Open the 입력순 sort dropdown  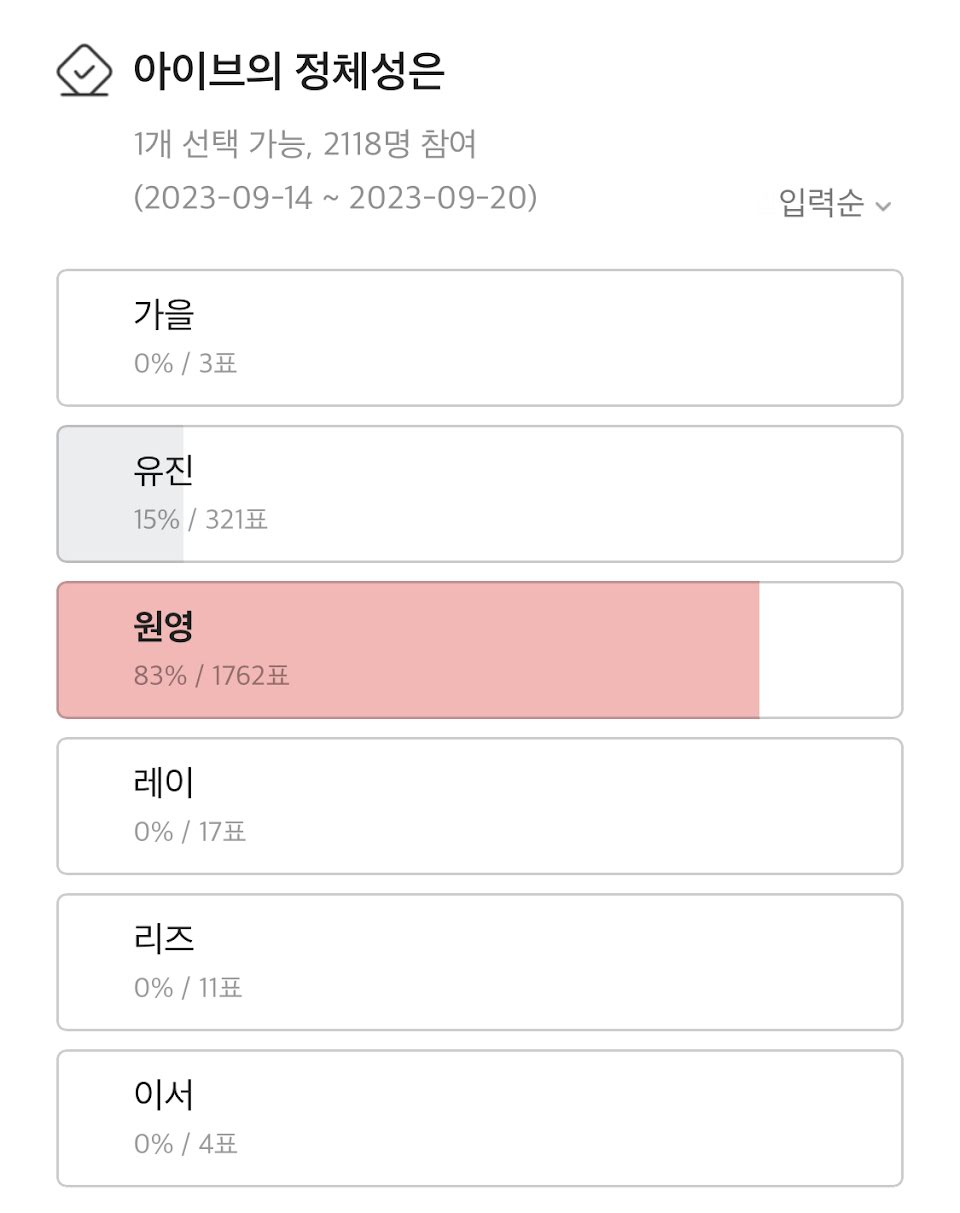point(822,204)
